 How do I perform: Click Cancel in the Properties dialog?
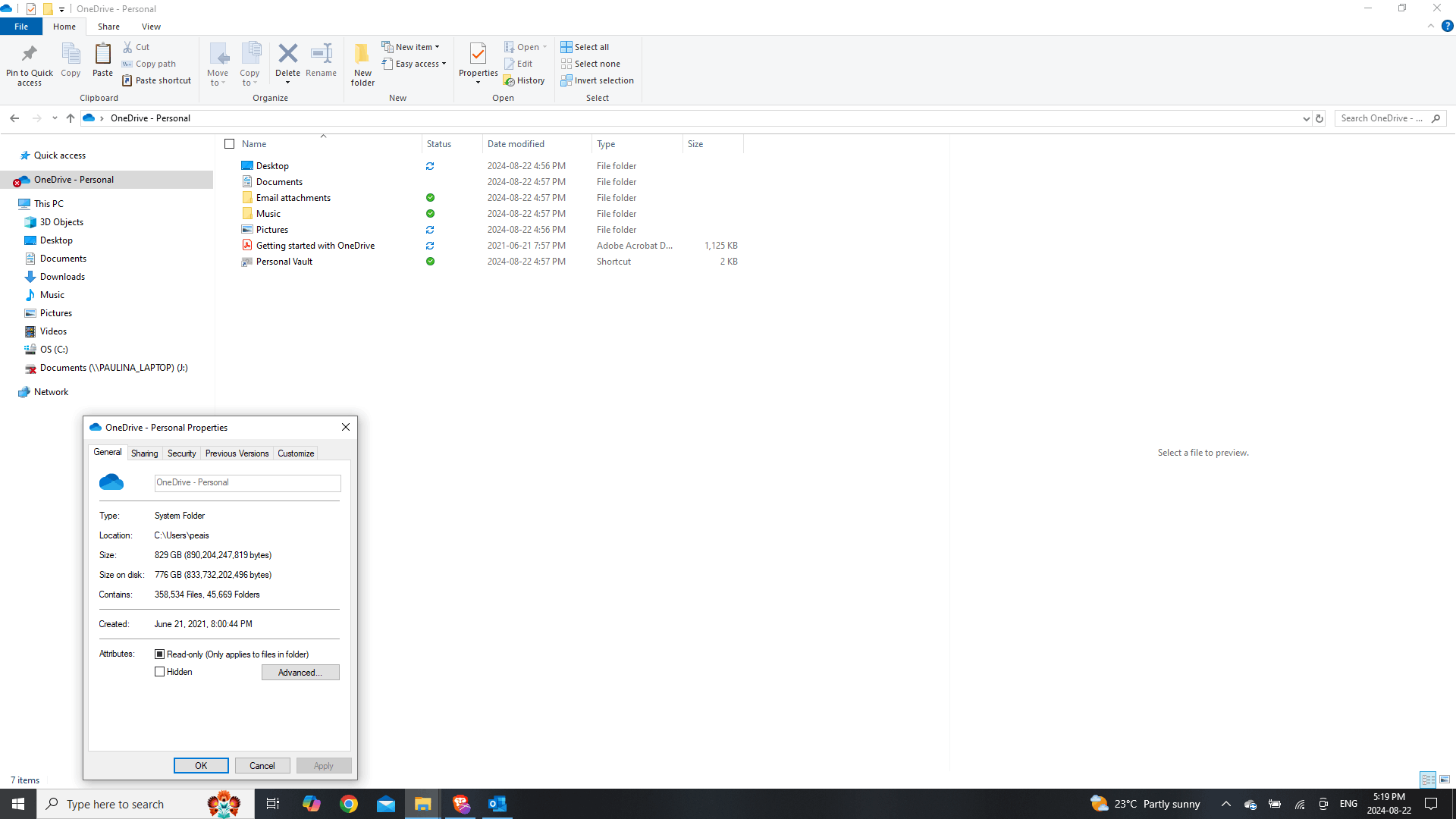262,766
